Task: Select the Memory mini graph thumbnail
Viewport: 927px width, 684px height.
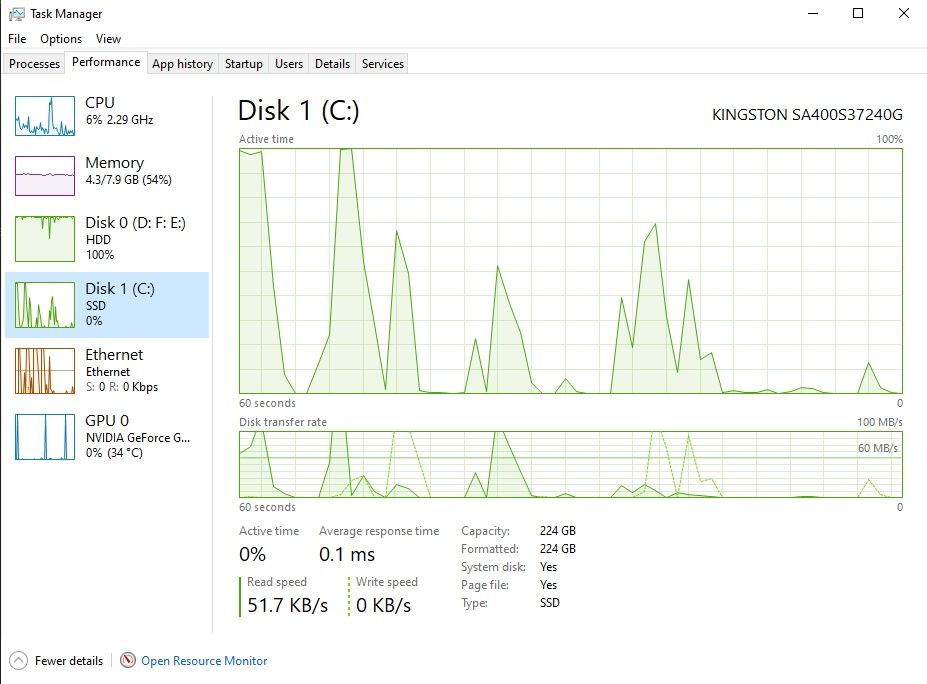Action: point(45,176)
